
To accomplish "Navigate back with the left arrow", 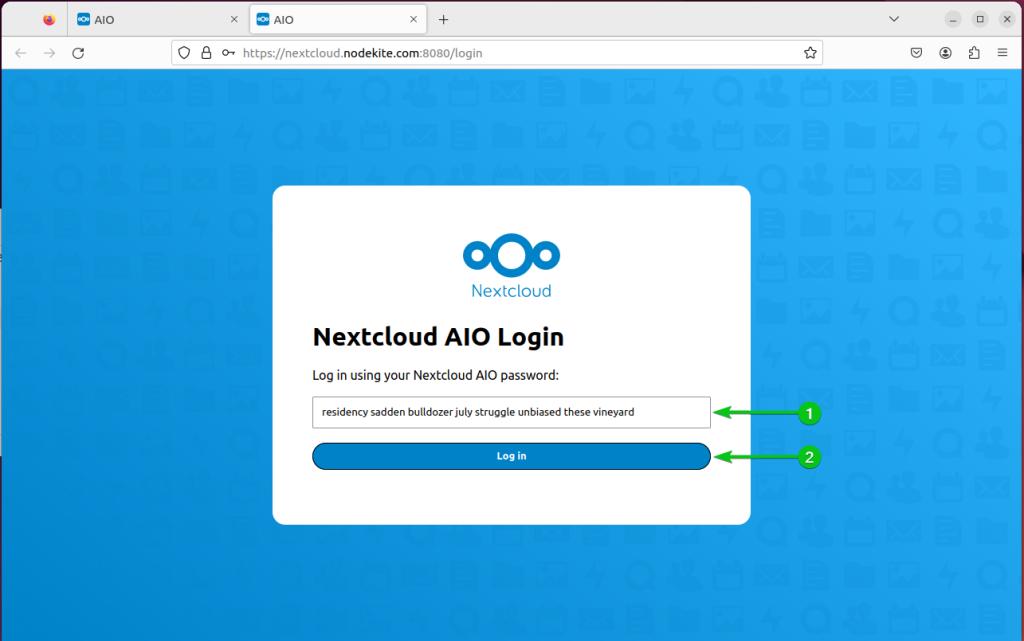I will coord(20,52).
